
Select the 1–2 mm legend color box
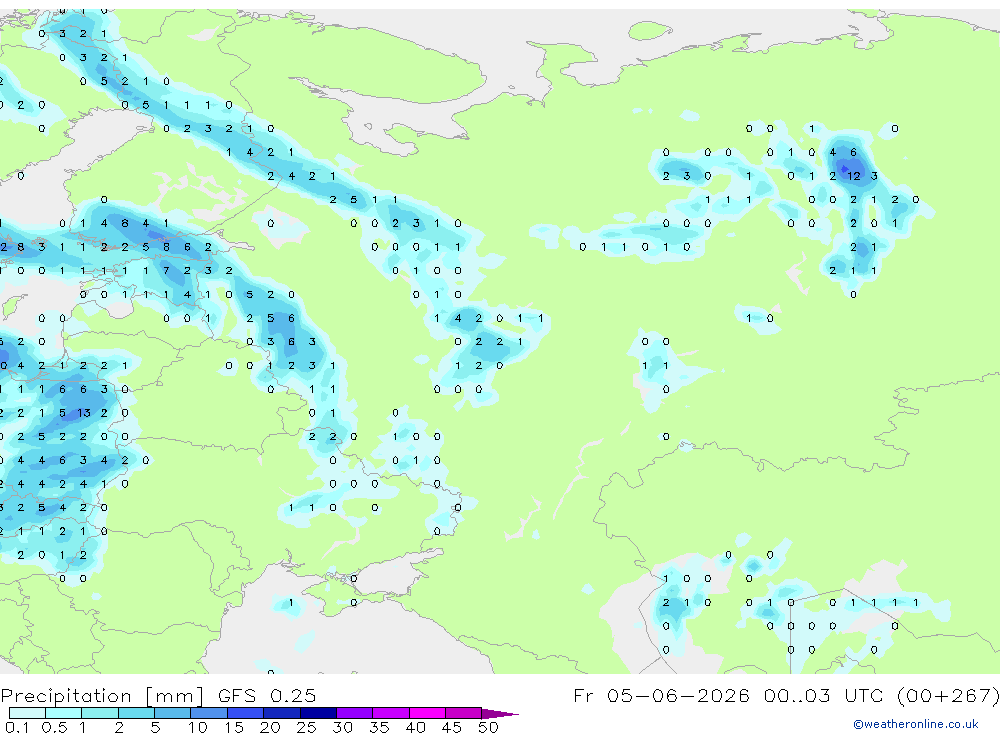(x=99, y=713)
